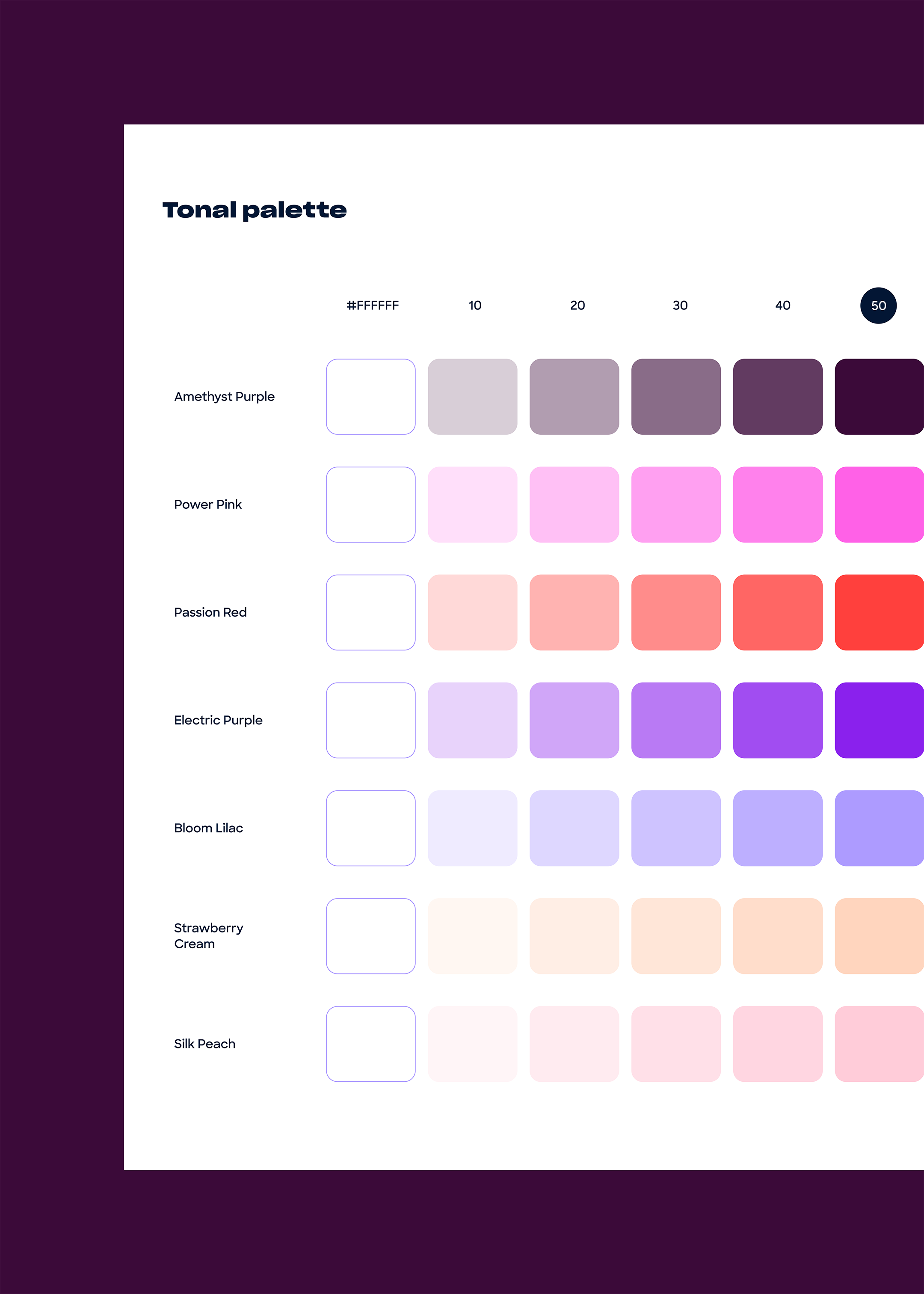Screen dimensions: 924x1294
Task: Choose the Silk Peach 10 swatch
Action: point(472,1044)
